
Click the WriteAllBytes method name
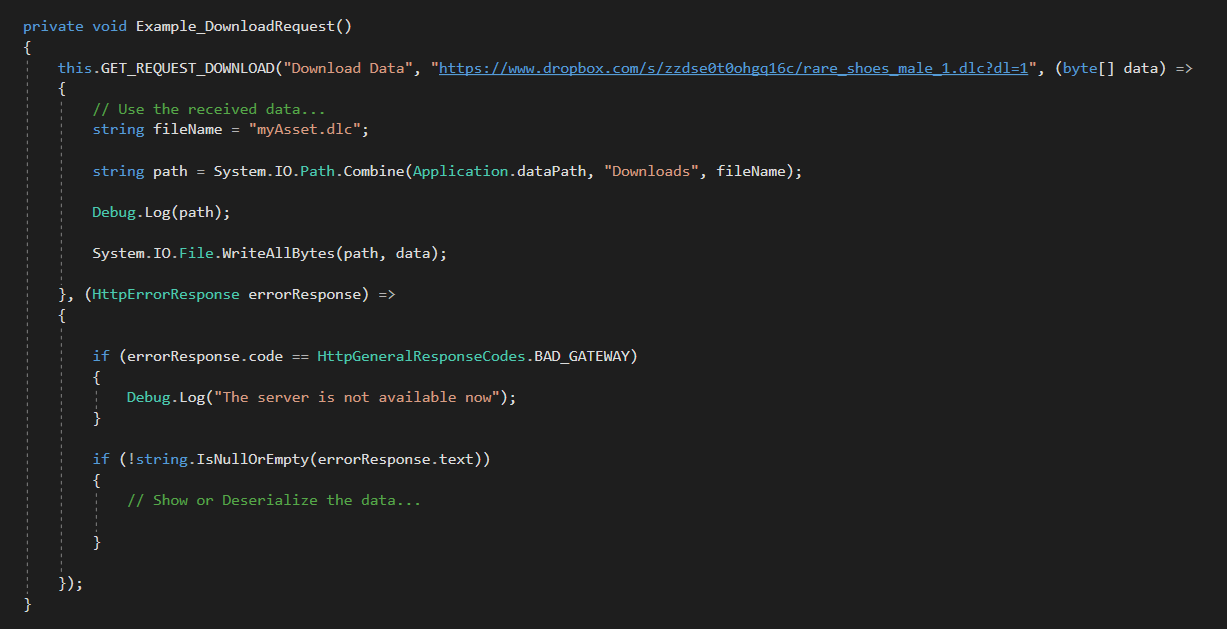pos(279,253)
